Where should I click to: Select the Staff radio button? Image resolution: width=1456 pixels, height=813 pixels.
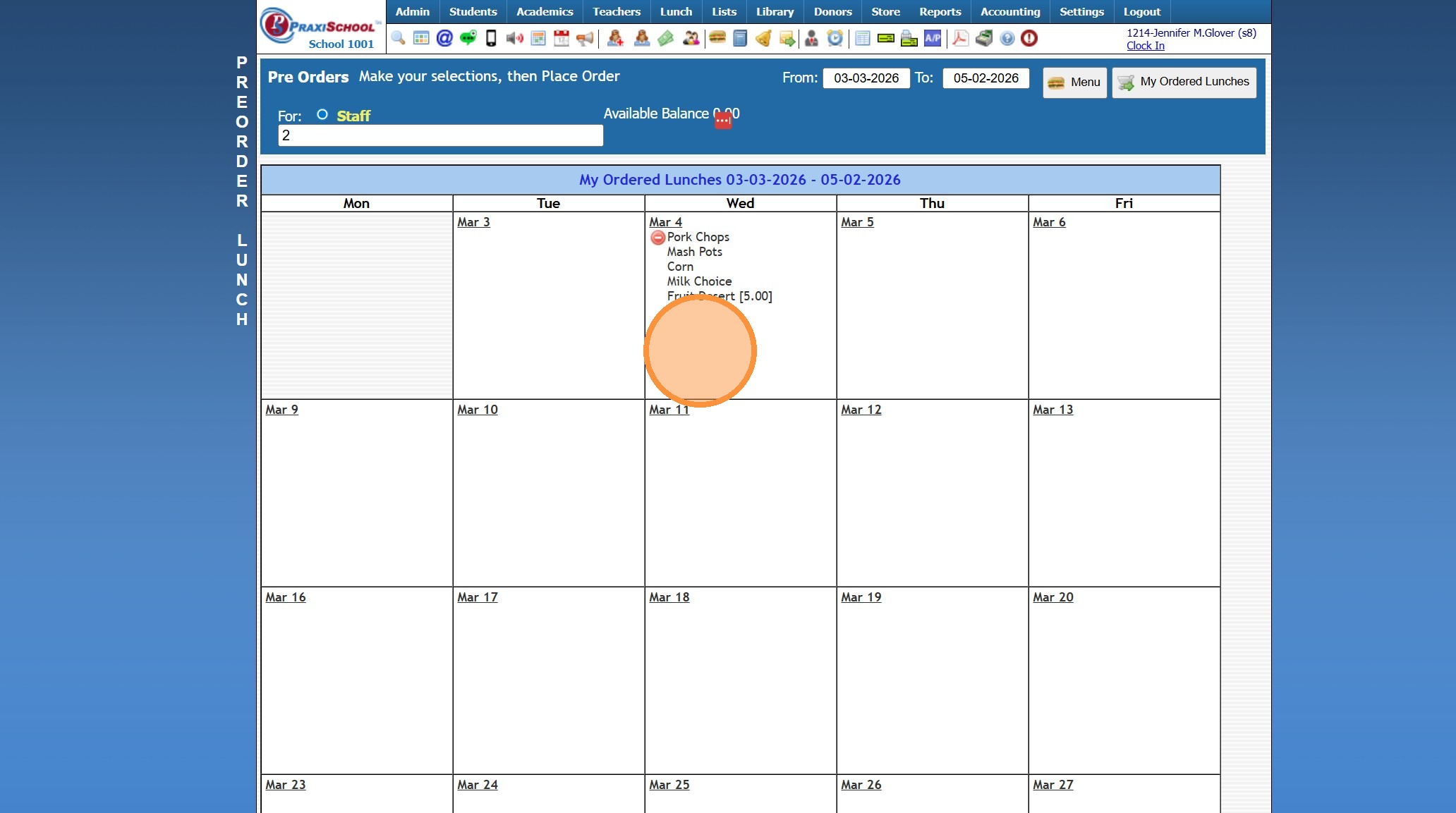pos(322,114)
